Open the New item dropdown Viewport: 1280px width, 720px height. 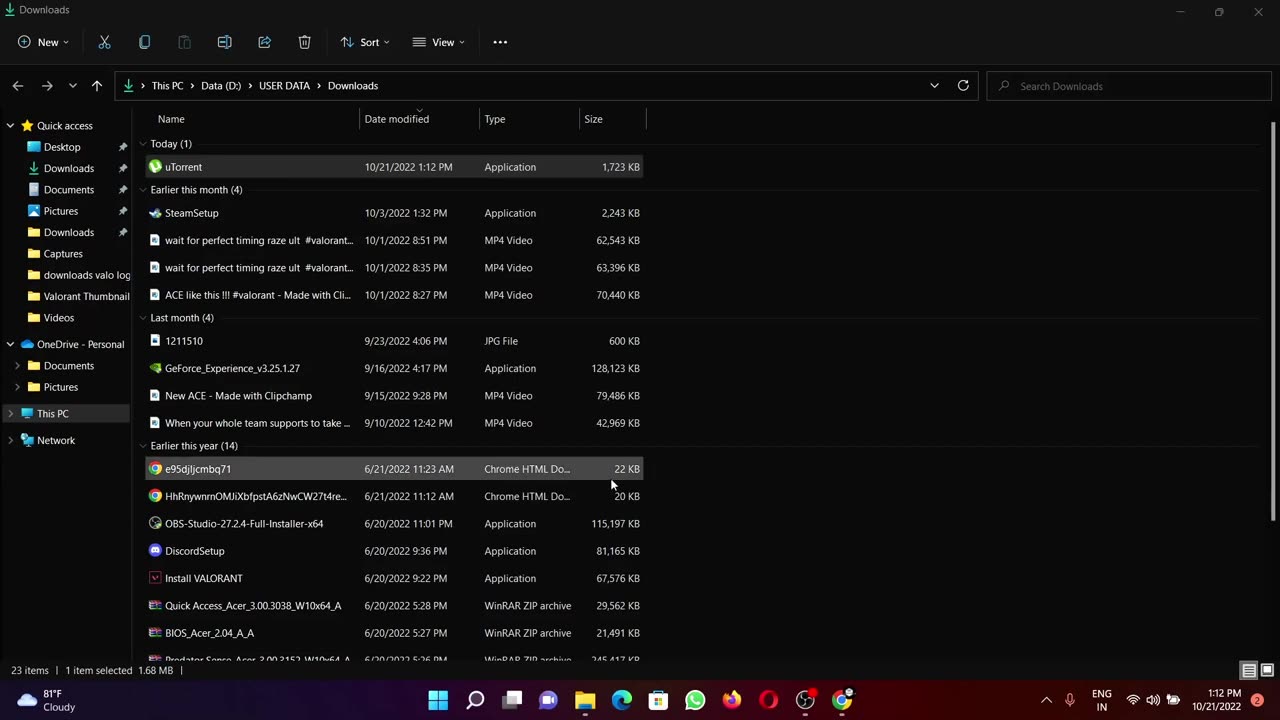click(43, 42)
